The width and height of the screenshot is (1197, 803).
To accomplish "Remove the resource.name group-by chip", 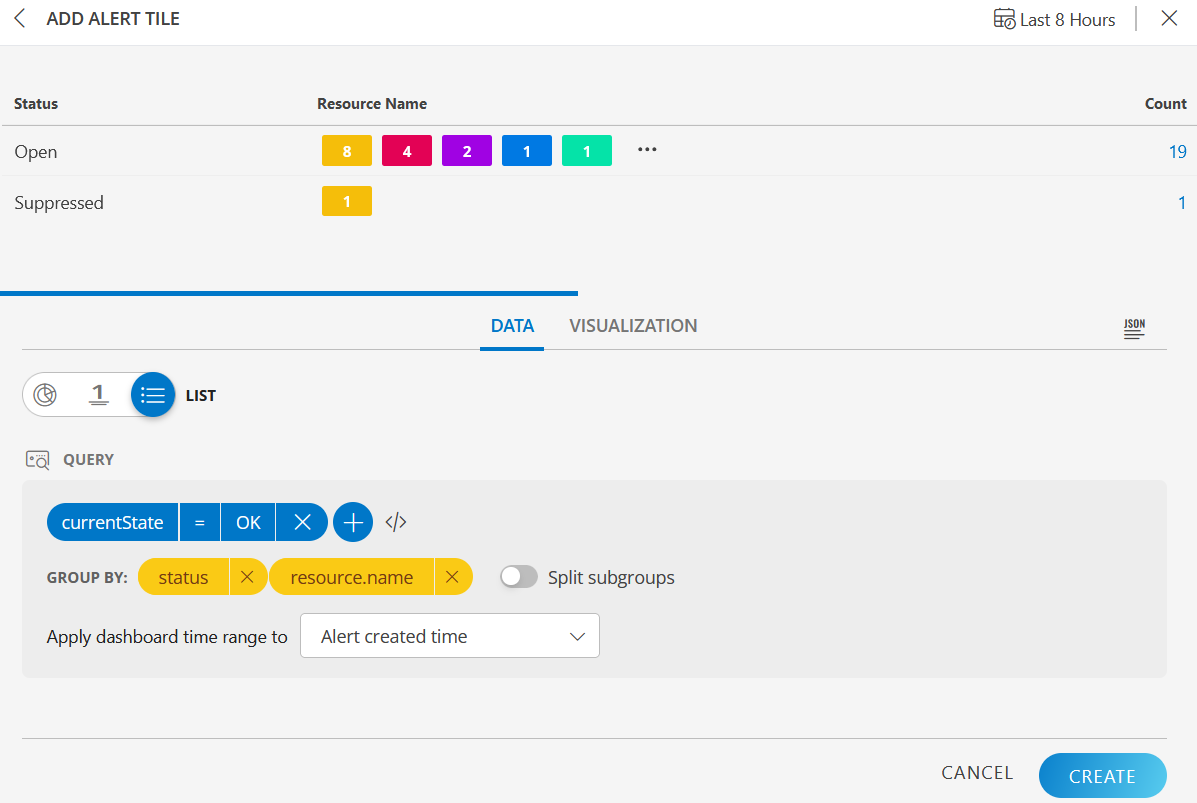I will tap(453, 576).
